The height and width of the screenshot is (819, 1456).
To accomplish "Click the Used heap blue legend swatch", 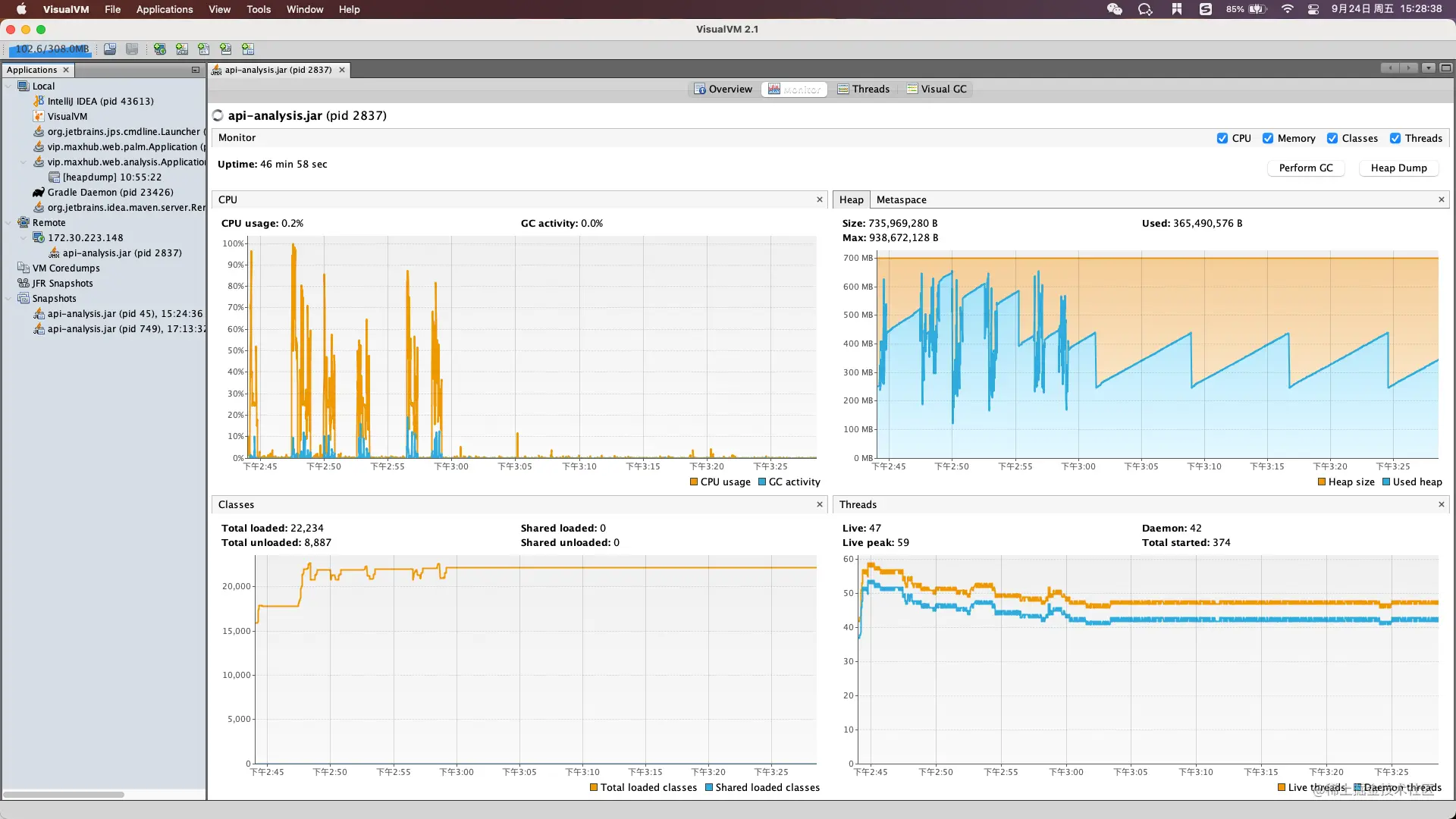I will (1386, 482).
